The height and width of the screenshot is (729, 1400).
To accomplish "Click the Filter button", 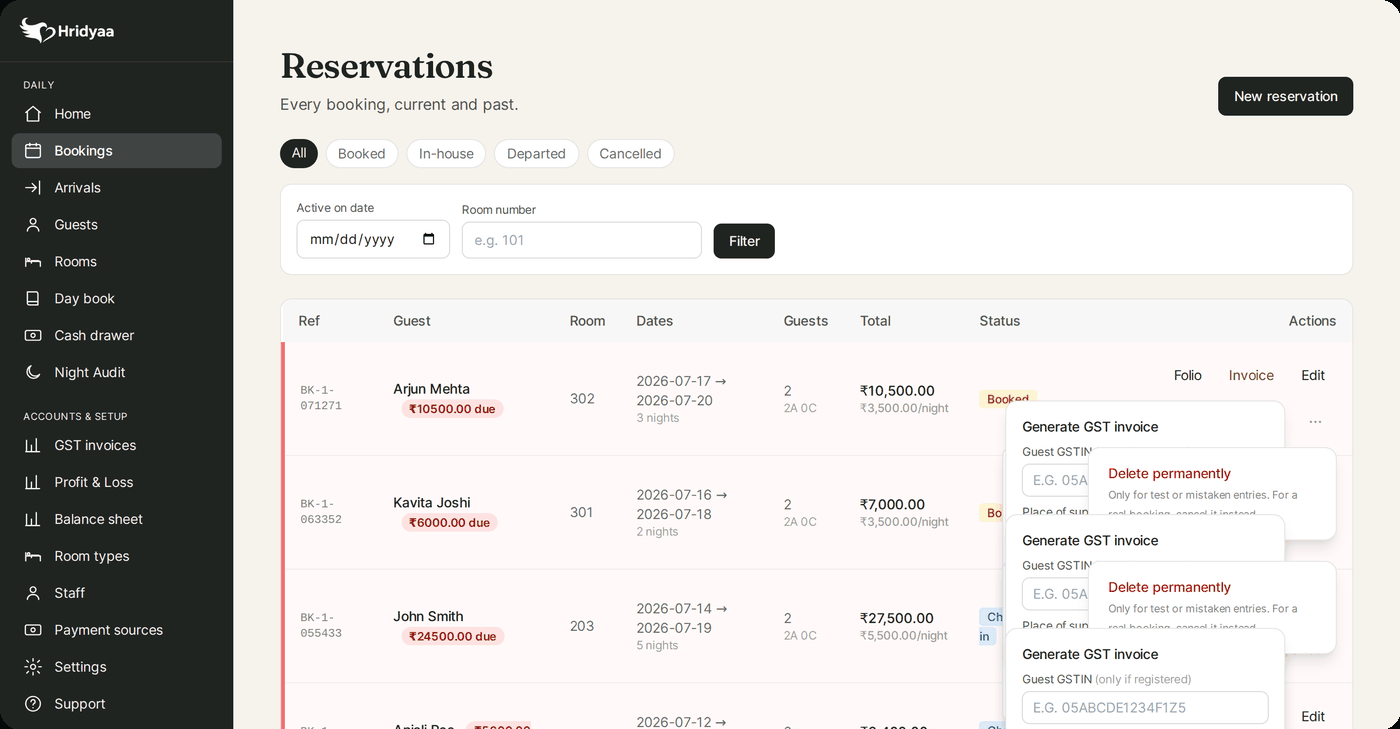I will click(x=744, y=241).
